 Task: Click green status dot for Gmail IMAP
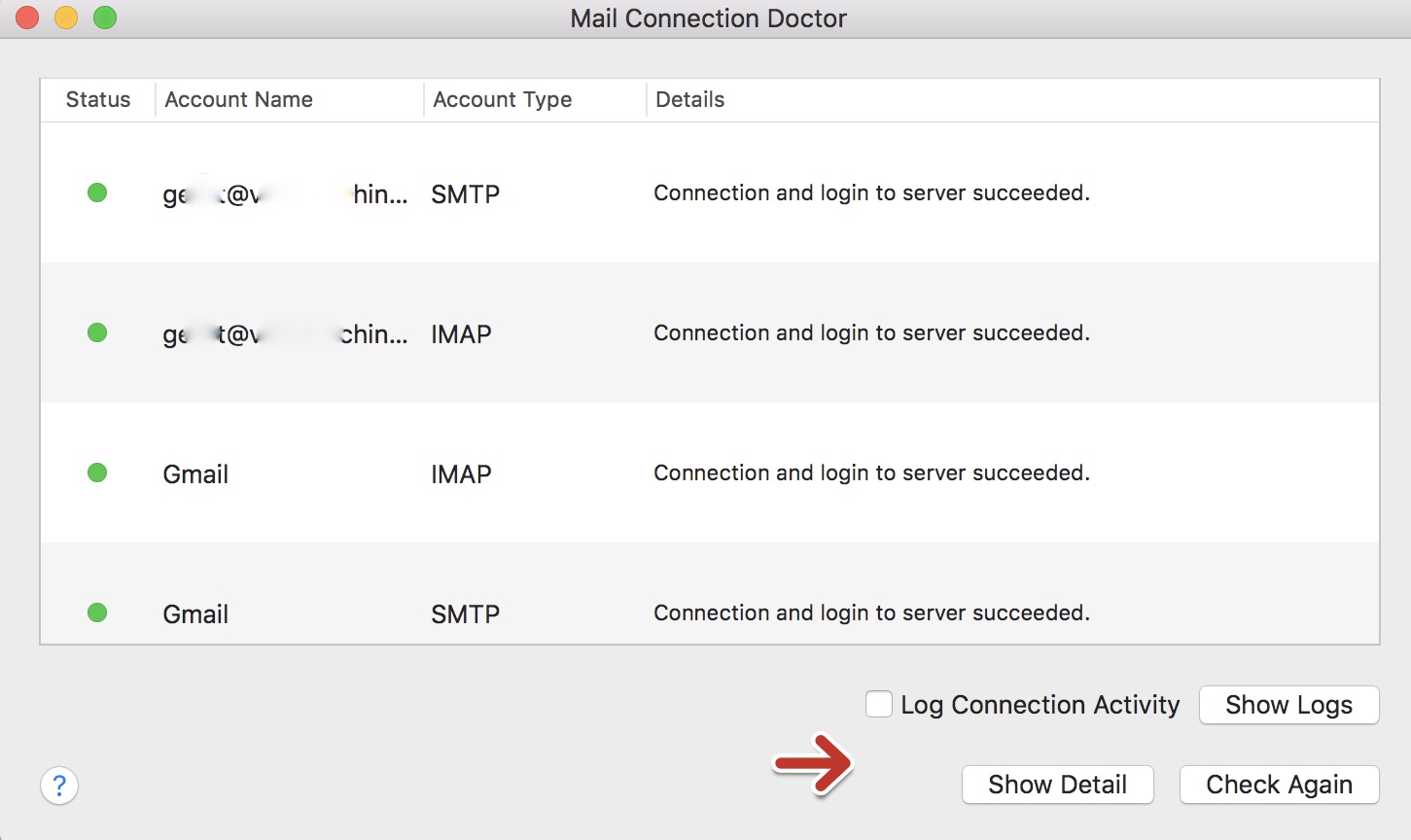[x=97, y=472]
